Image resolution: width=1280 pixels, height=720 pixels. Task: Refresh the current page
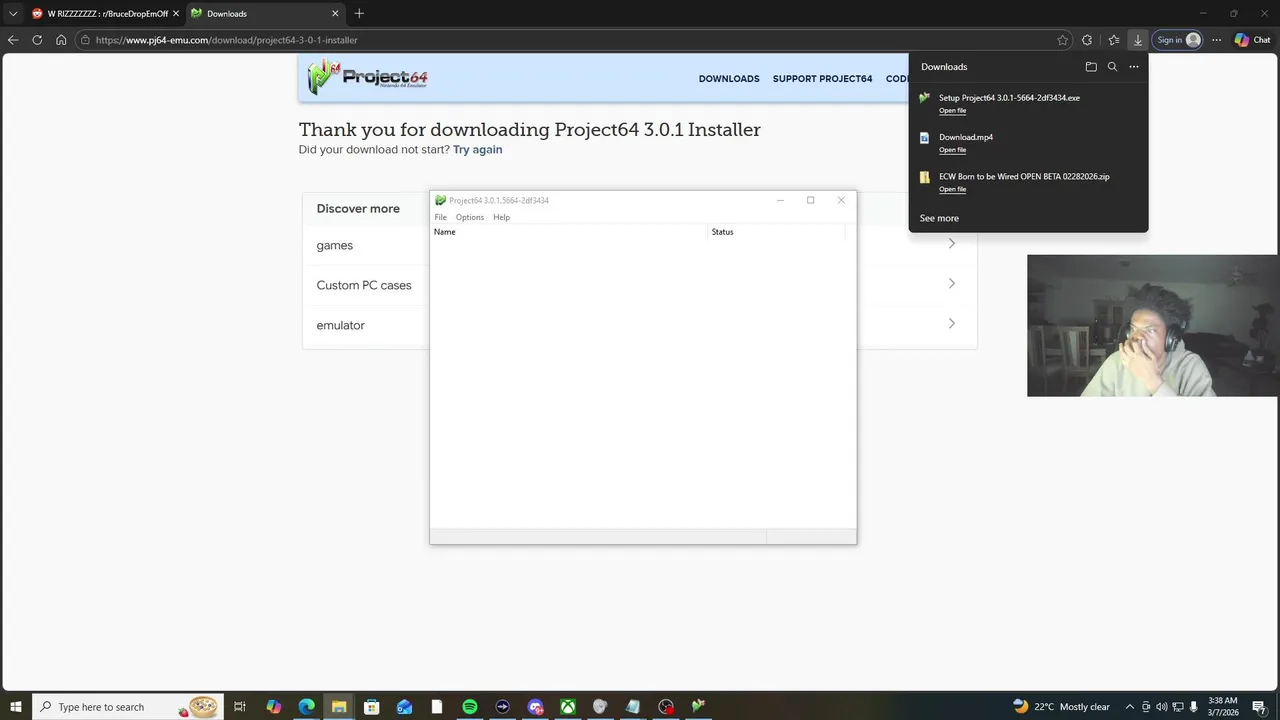[x=37, y=40]
